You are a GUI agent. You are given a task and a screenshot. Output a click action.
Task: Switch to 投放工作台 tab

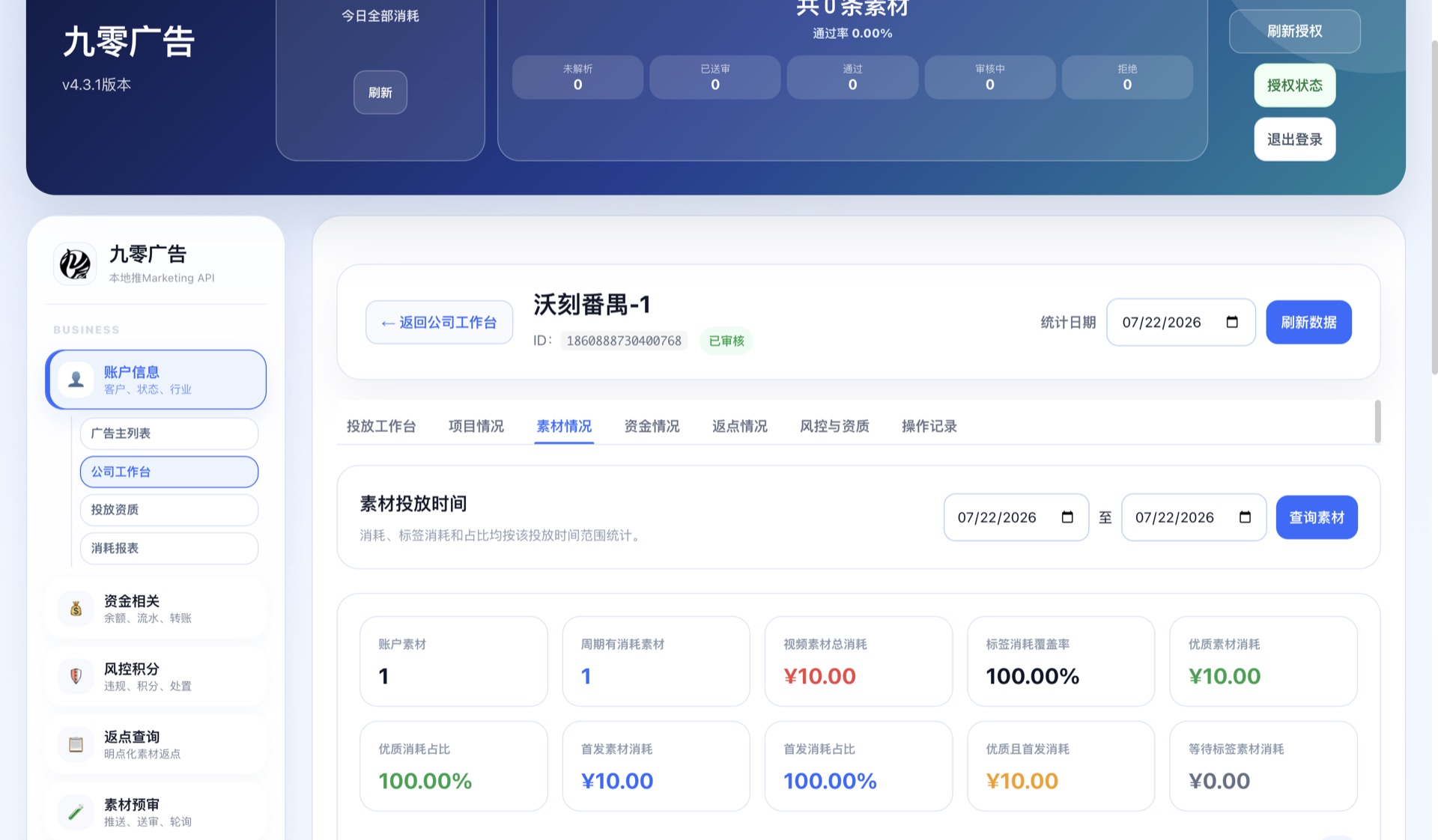(381, 426)
